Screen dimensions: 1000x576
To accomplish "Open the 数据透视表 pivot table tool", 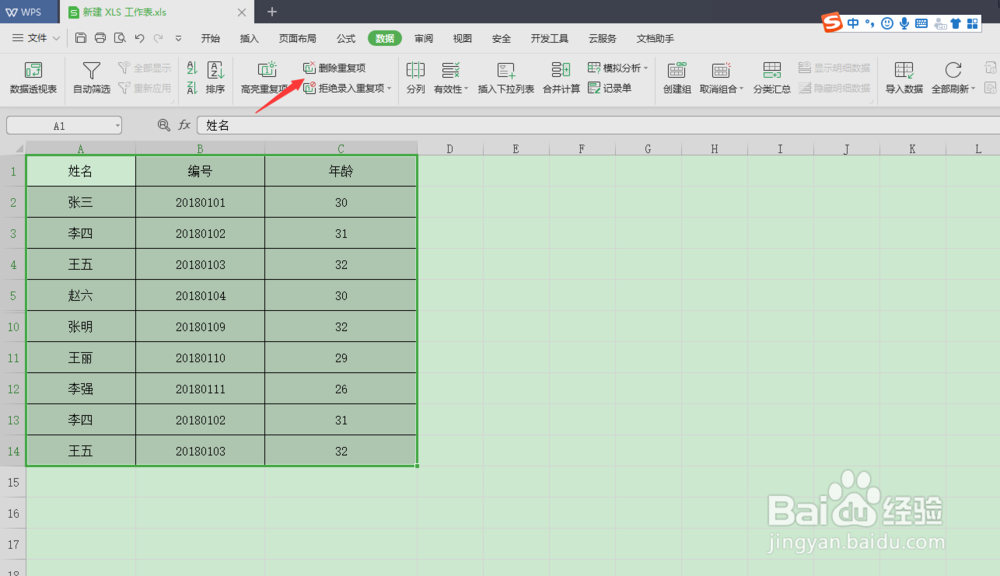I will pos(35,80).
